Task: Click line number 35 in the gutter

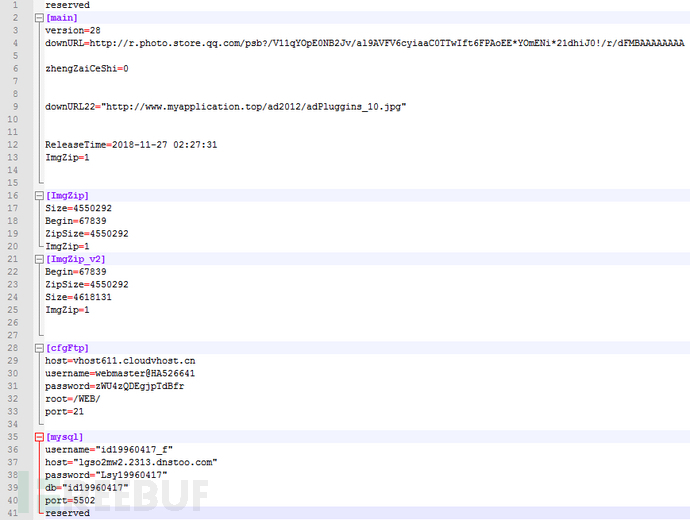Action: click(x=13, y=437)
